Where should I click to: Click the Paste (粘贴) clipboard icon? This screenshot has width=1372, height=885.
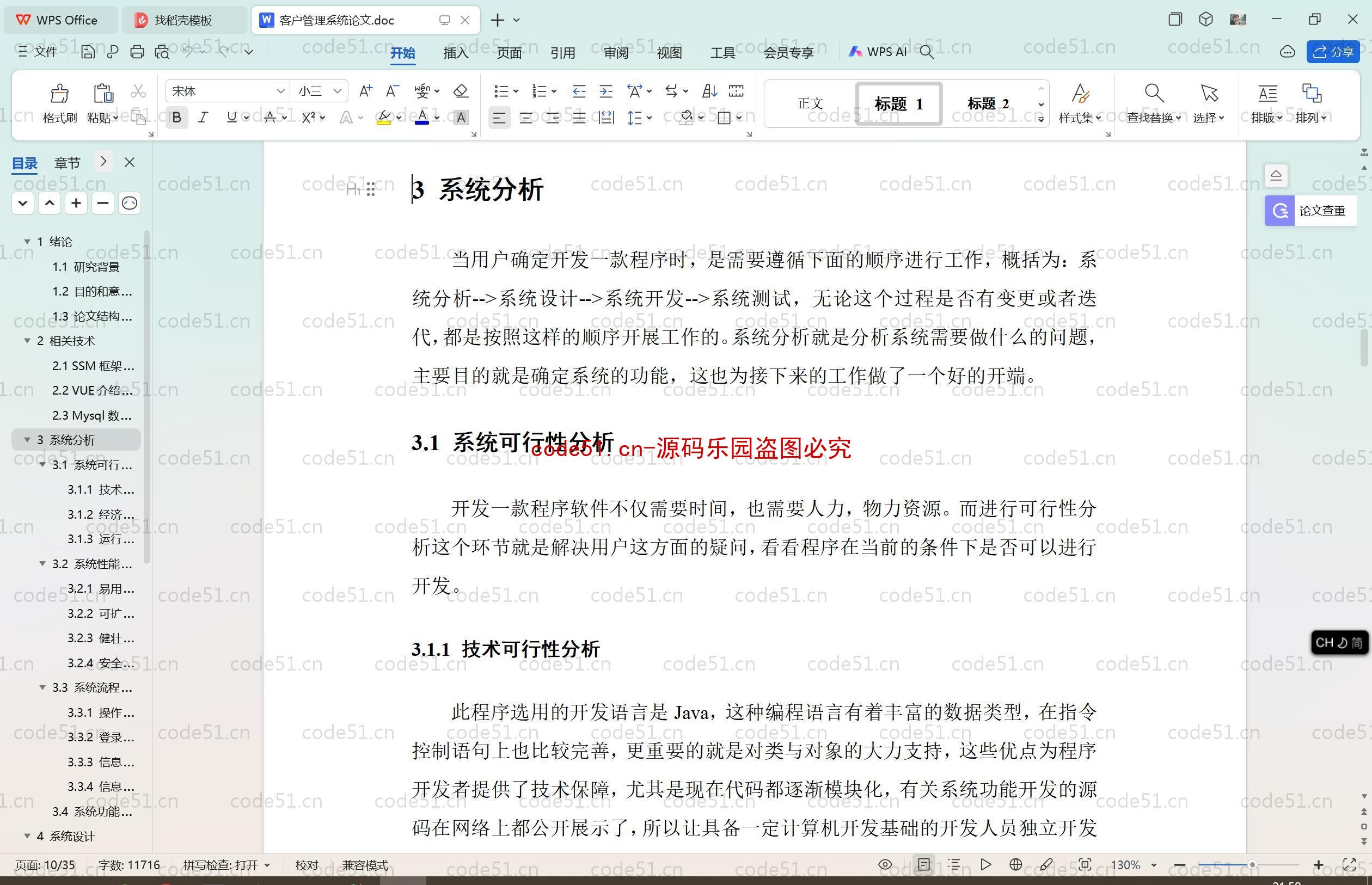[x=103, y=93]
